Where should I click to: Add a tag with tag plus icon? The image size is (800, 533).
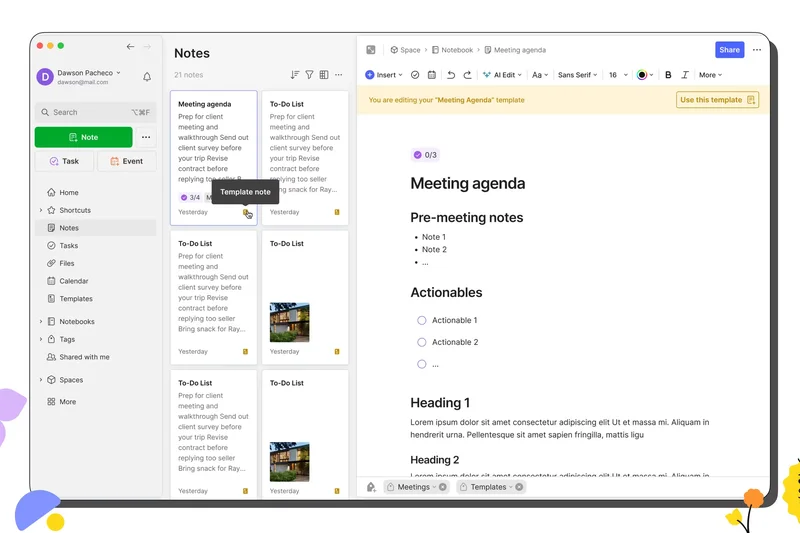click(x=371, y=487)
